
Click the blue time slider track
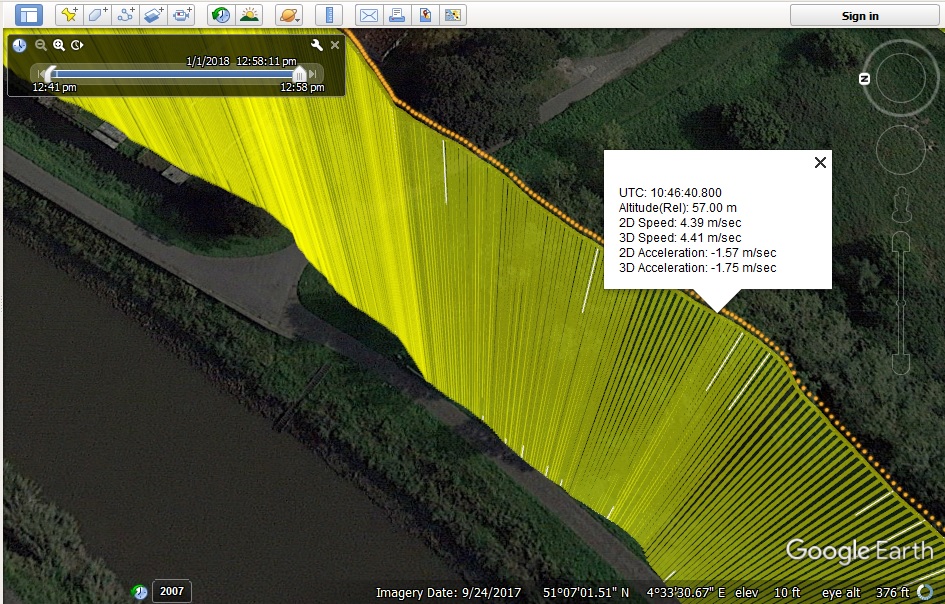[175, 74]
